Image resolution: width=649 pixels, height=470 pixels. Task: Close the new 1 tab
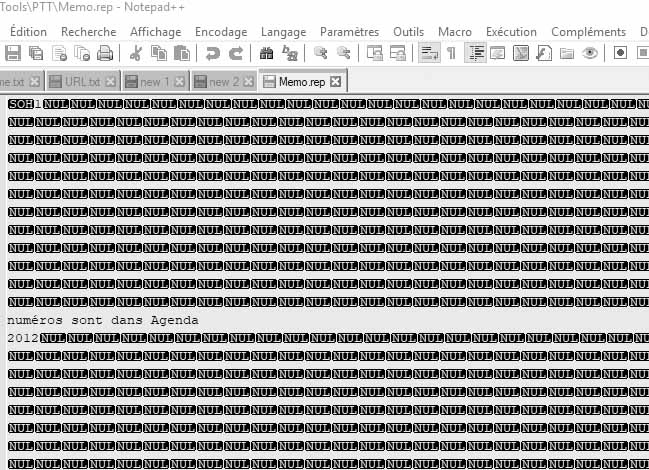coord(179,82)
